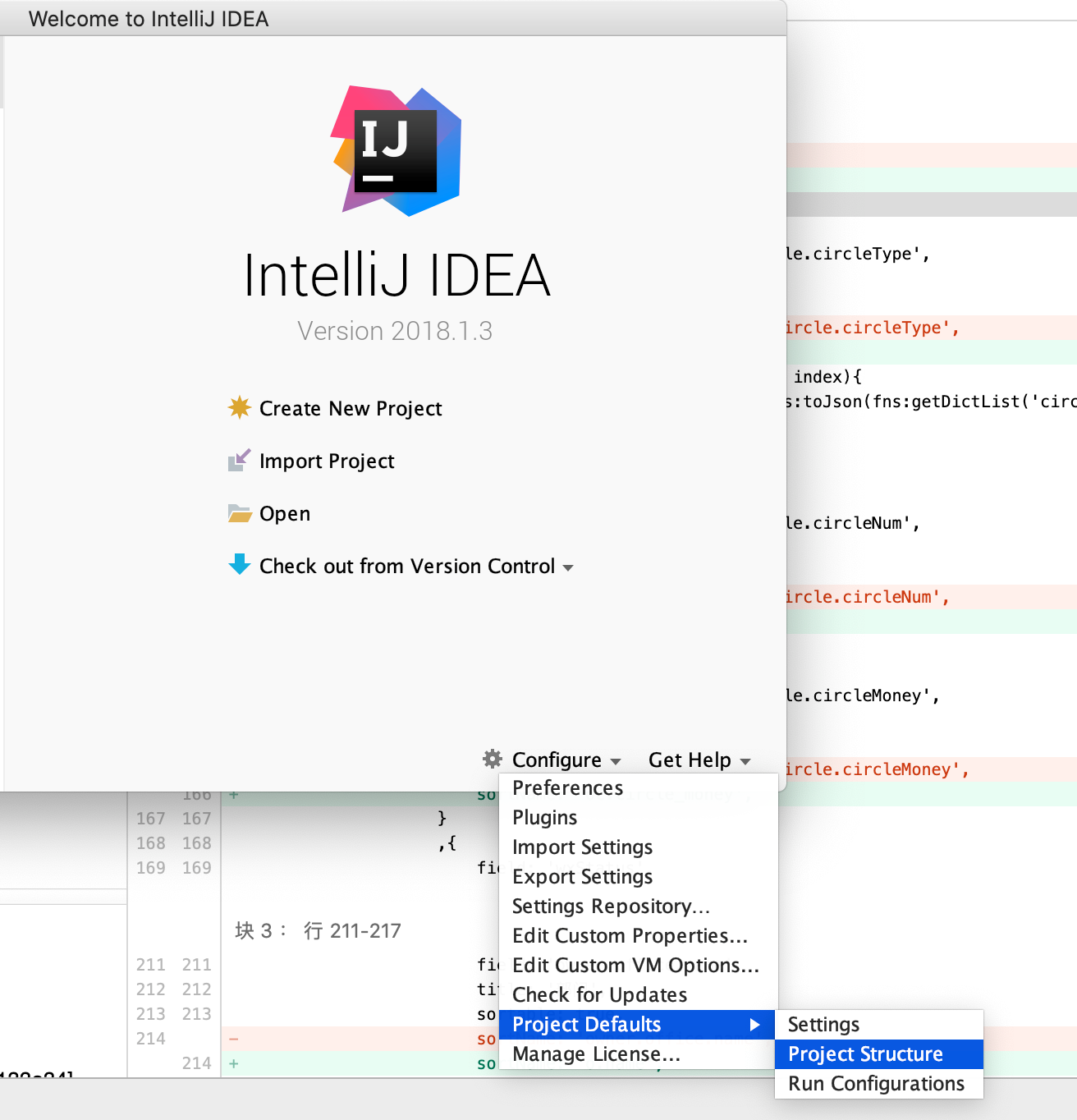Click the Create New Project link
The image size is (1077, 1120).
[x=351, y=409]
